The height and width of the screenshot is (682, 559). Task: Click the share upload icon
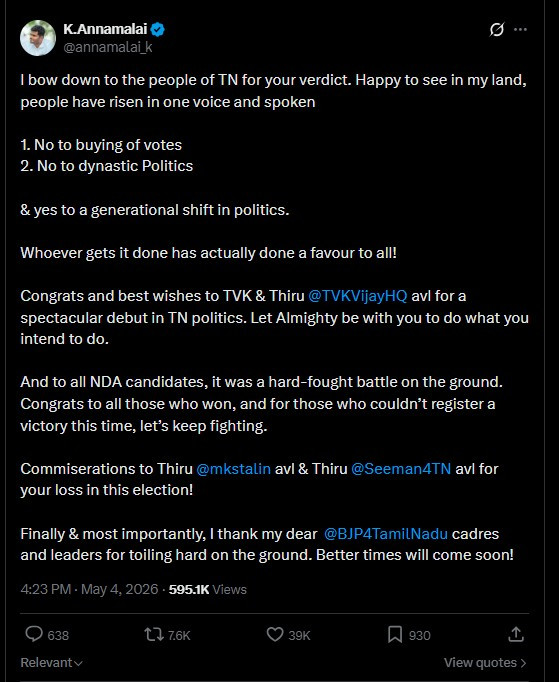pyautogui.click(x=516, y=634)
